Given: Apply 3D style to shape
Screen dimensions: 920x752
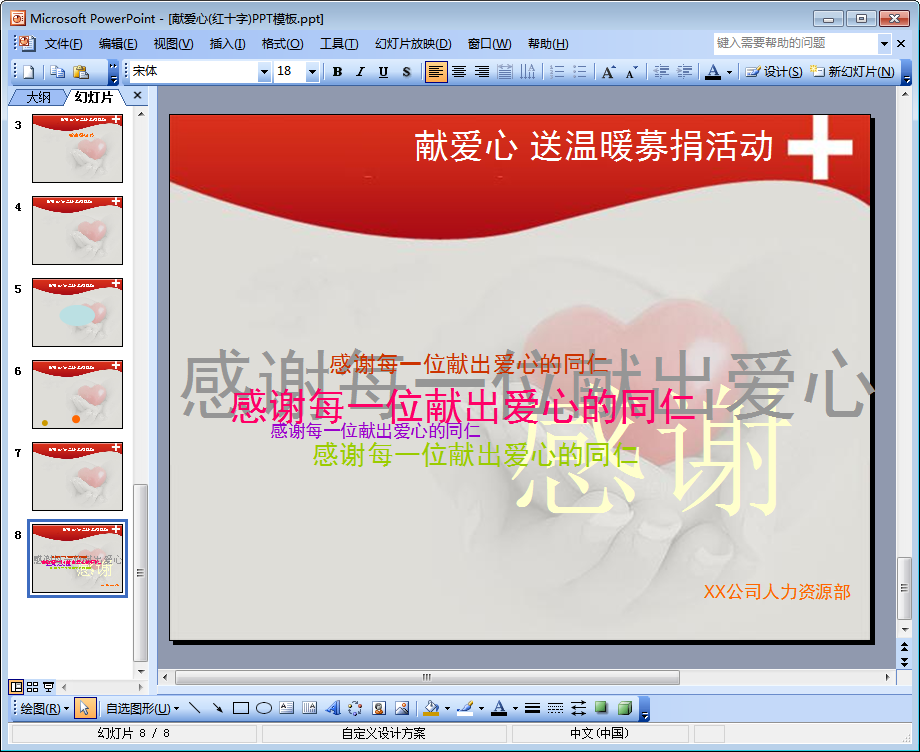Looking at the screenshot, I should click(x=625, y=708).
